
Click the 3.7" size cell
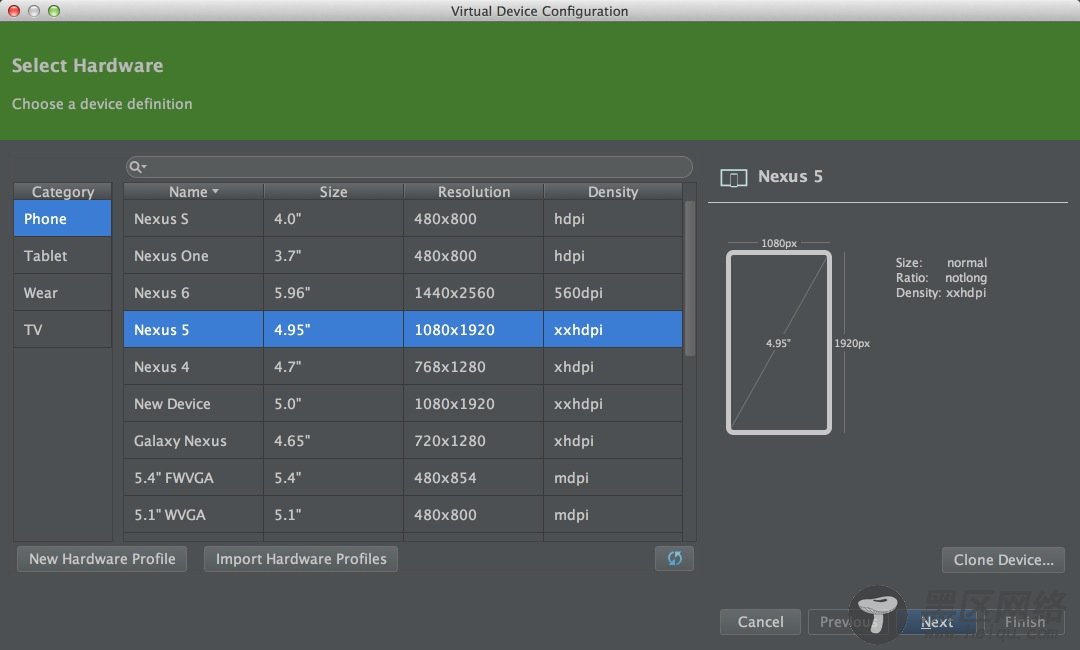click(333, 256)
